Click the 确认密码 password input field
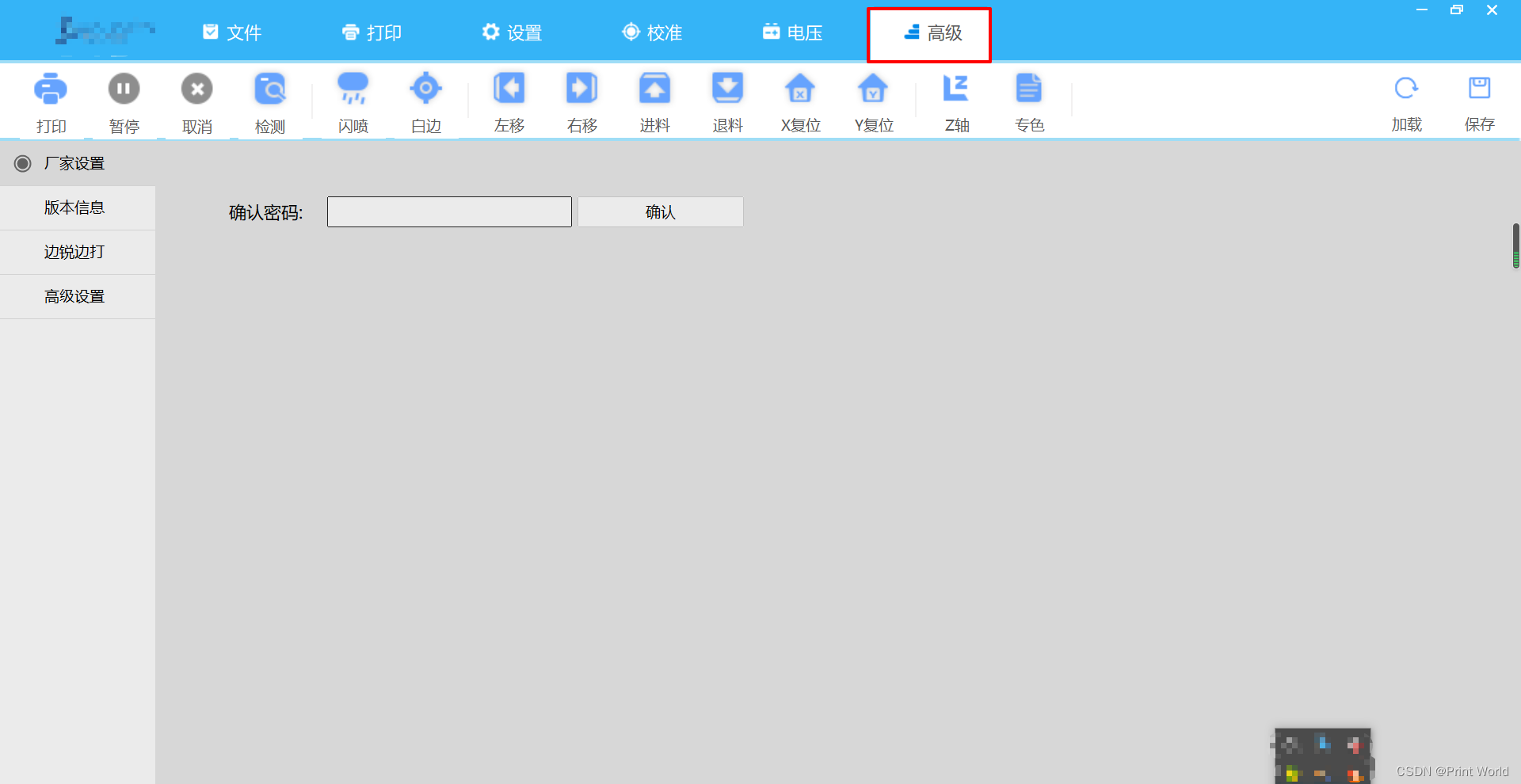1521x784 pixels. (448, 211)
